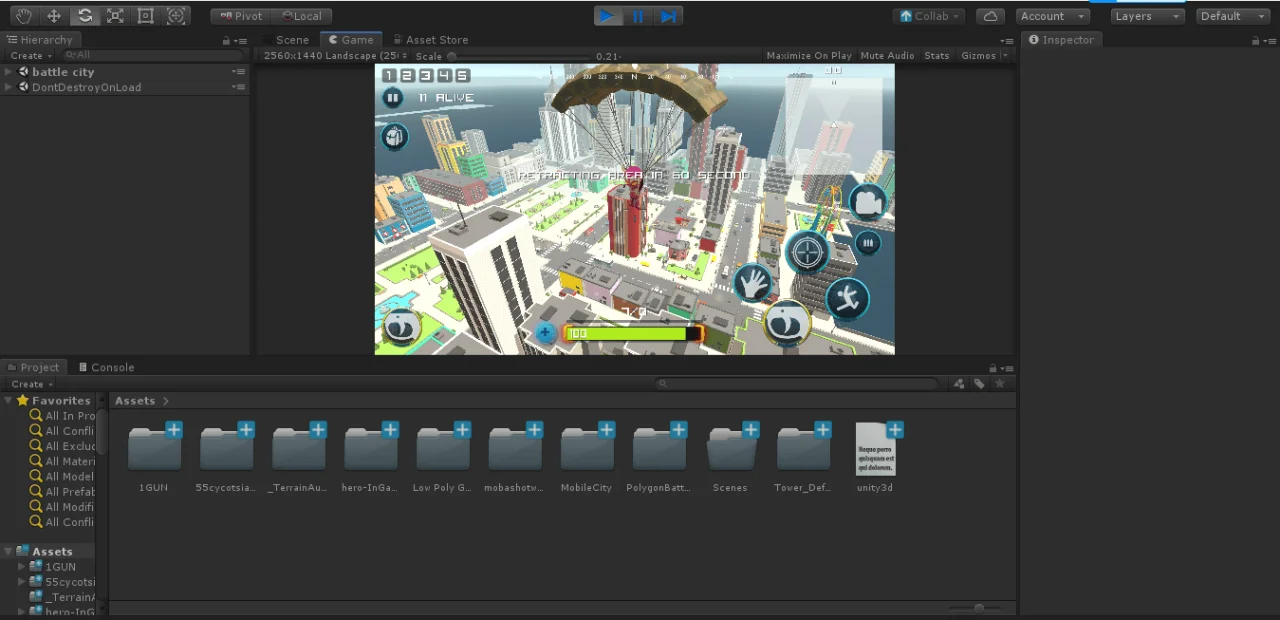Toggle Maximize On Play
The image size is (1280, 620).
coord(809,56)
